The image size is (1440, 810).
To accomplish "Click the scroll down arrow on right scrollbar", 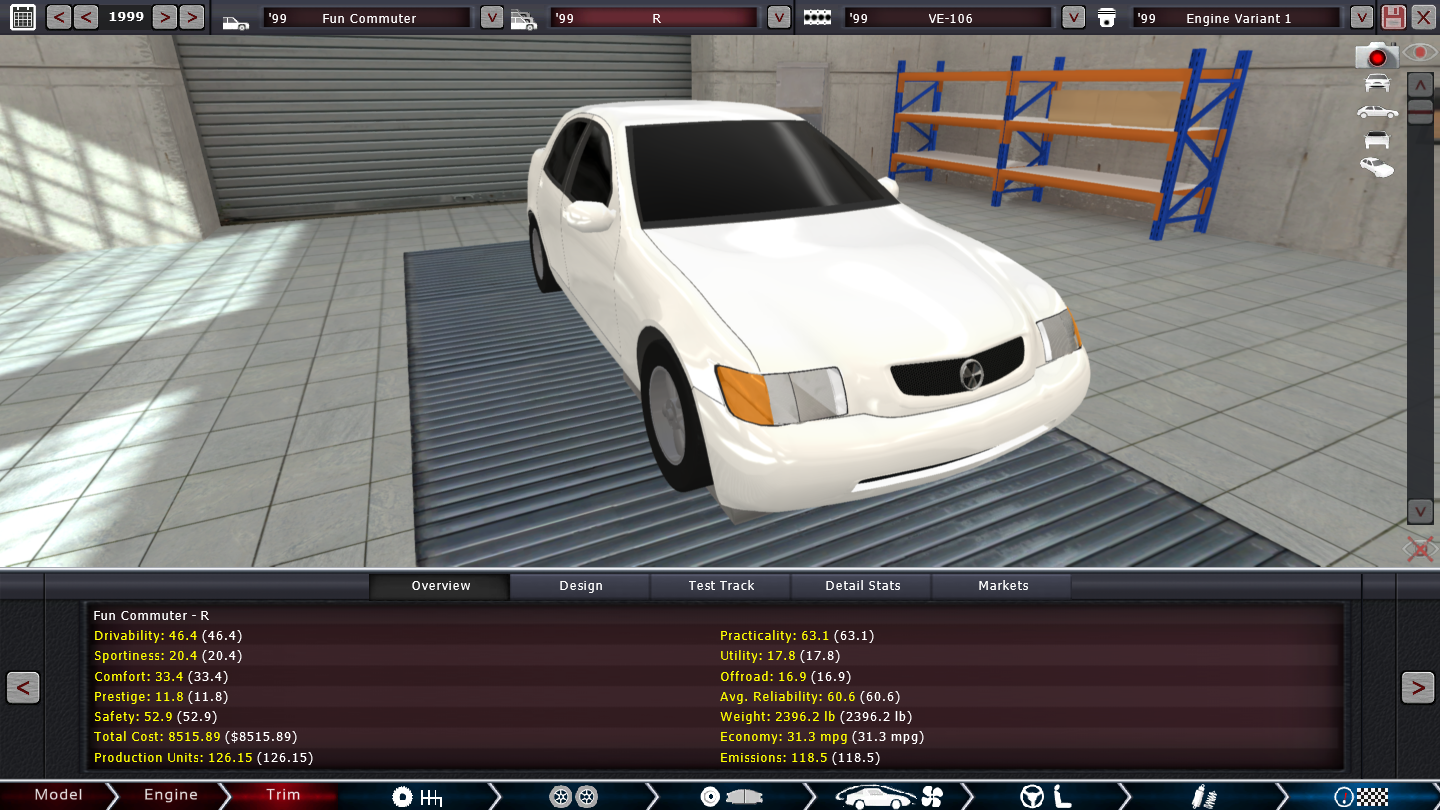I will pyautogui.click(x=1420, y=511).
